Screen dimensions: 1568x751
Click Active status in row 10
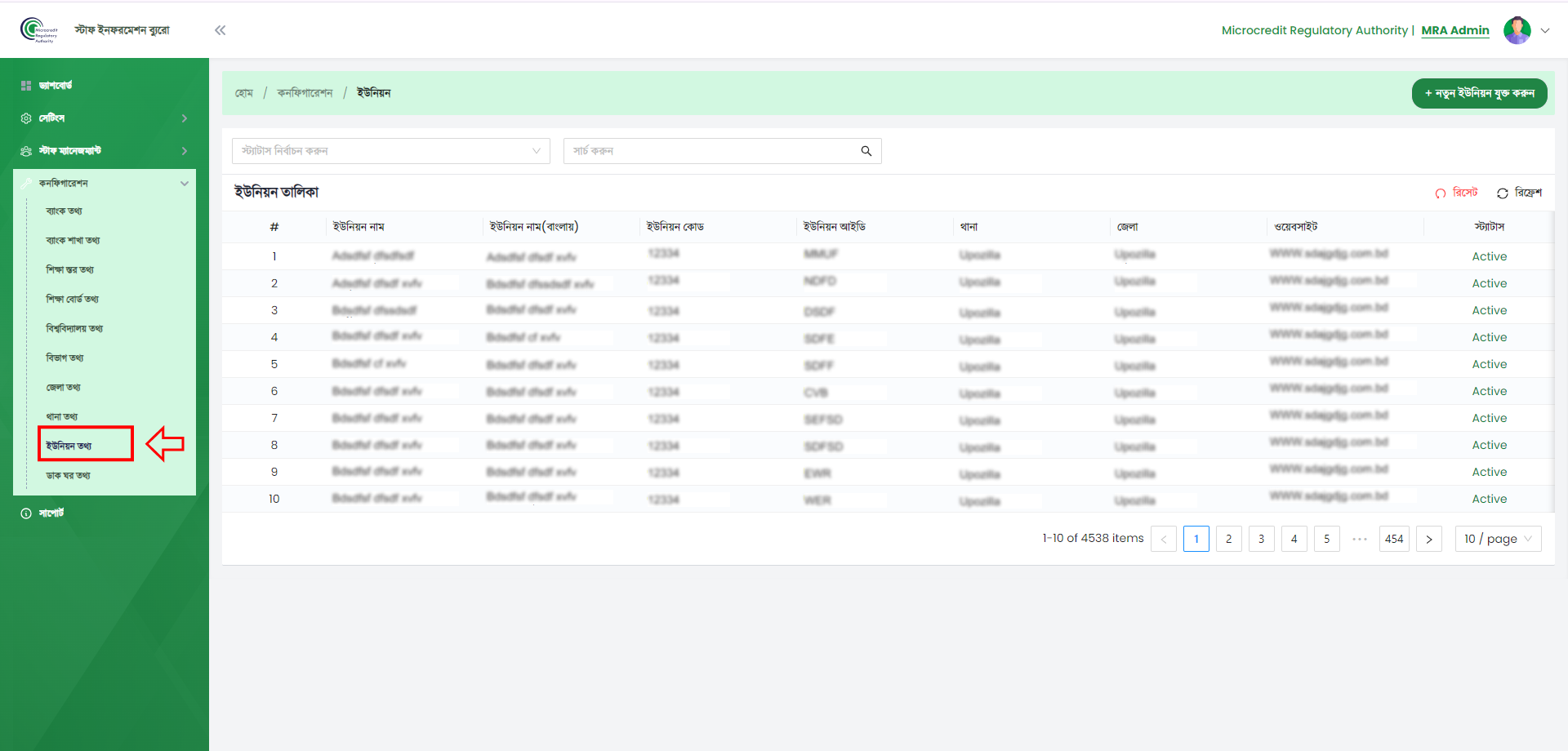point(1490,499)
